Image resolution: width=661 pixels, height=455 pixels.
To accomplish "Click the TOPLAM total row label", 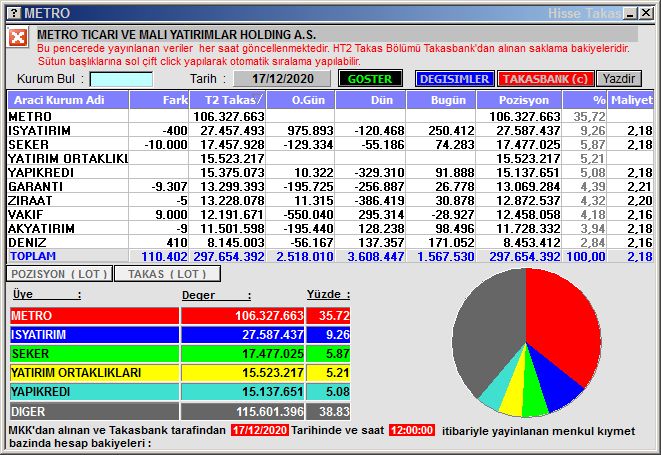I will pyautogui.click(x=33, y=256).
